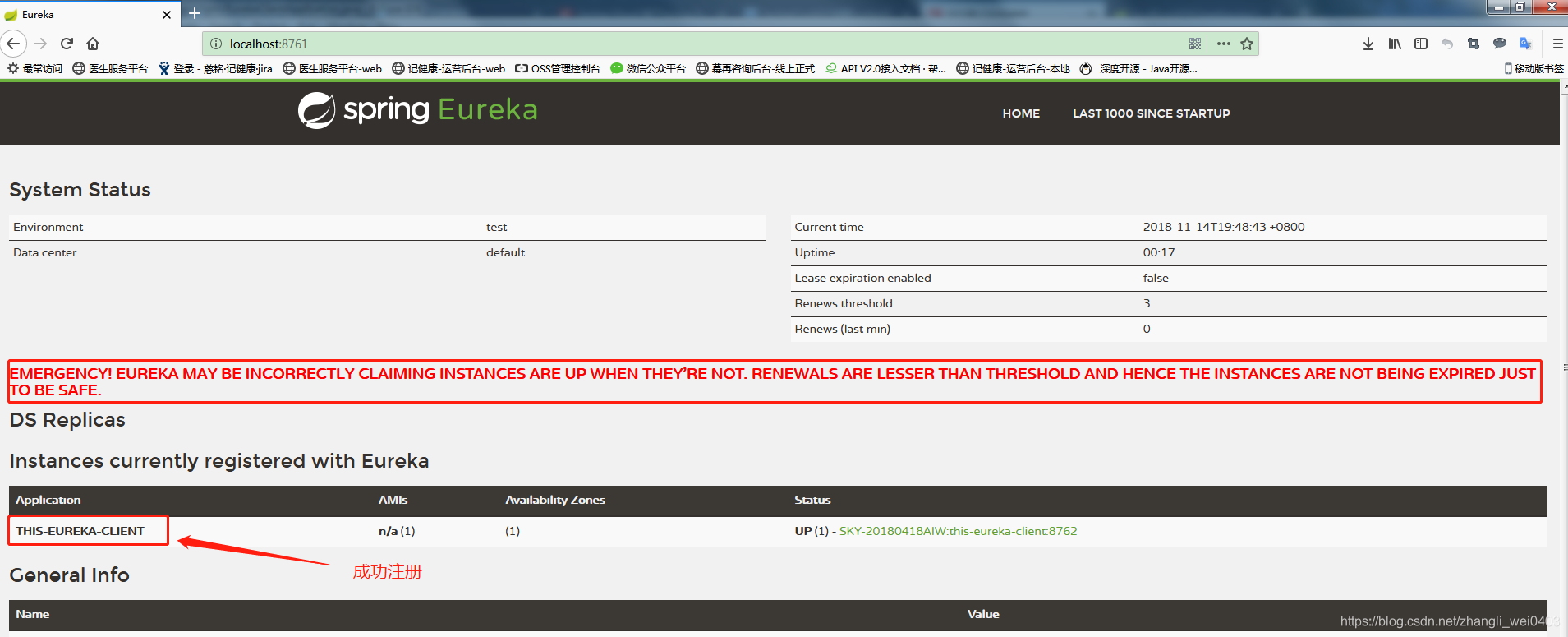
Task: Click the General Info heading
Action: pos(69,575)
